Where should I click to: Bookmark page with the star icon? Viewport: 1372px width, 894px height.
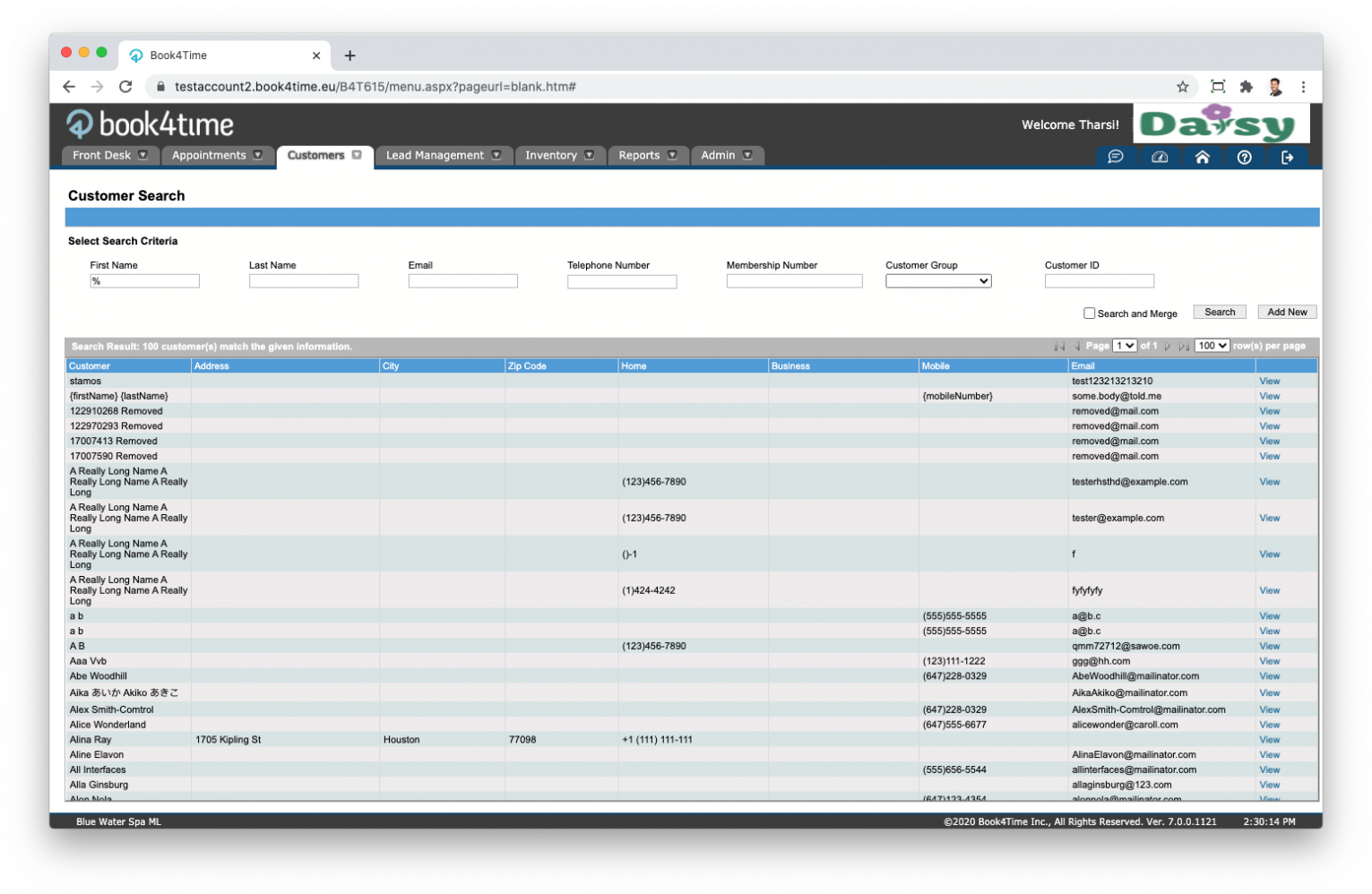point(1182,87)
